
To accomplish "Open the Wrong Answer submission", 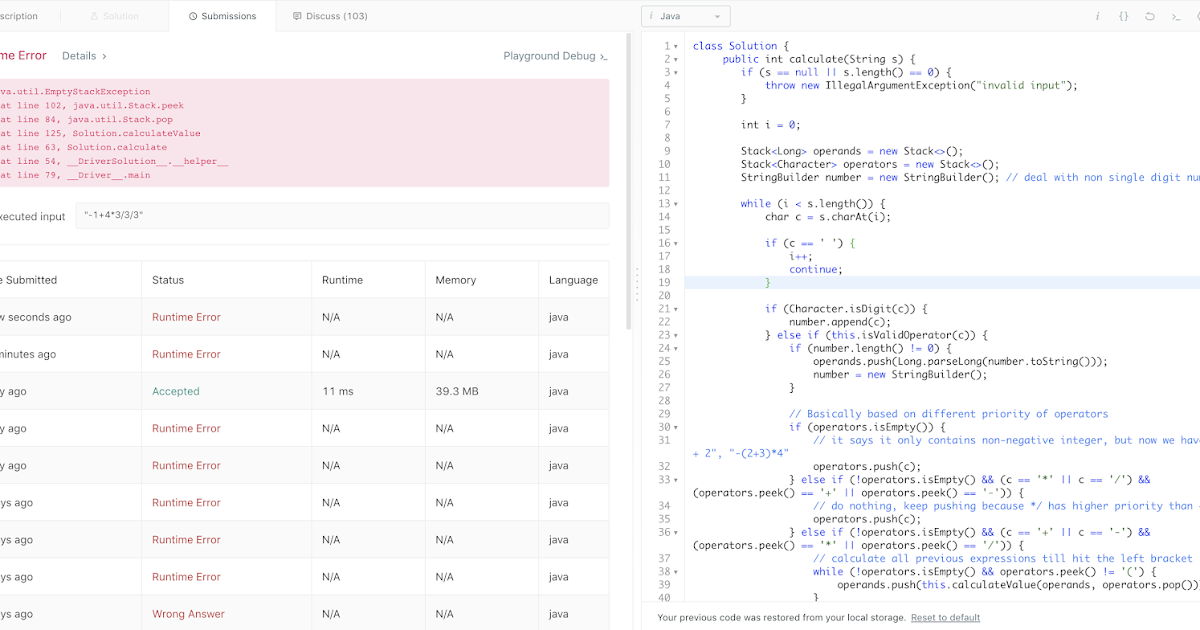I will tap(188, 614).
